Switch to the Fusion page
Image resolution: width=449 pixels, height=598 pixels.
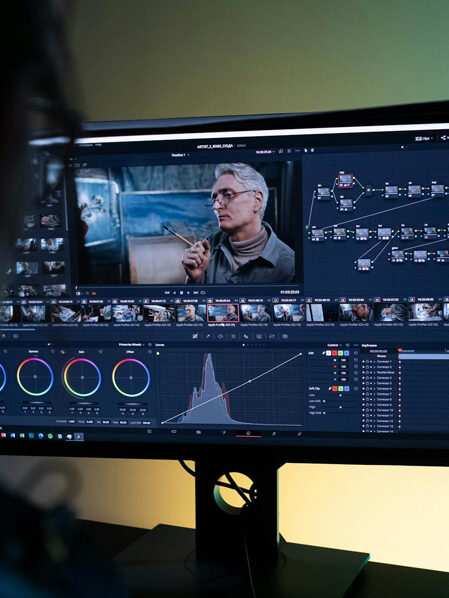[224, 432]
